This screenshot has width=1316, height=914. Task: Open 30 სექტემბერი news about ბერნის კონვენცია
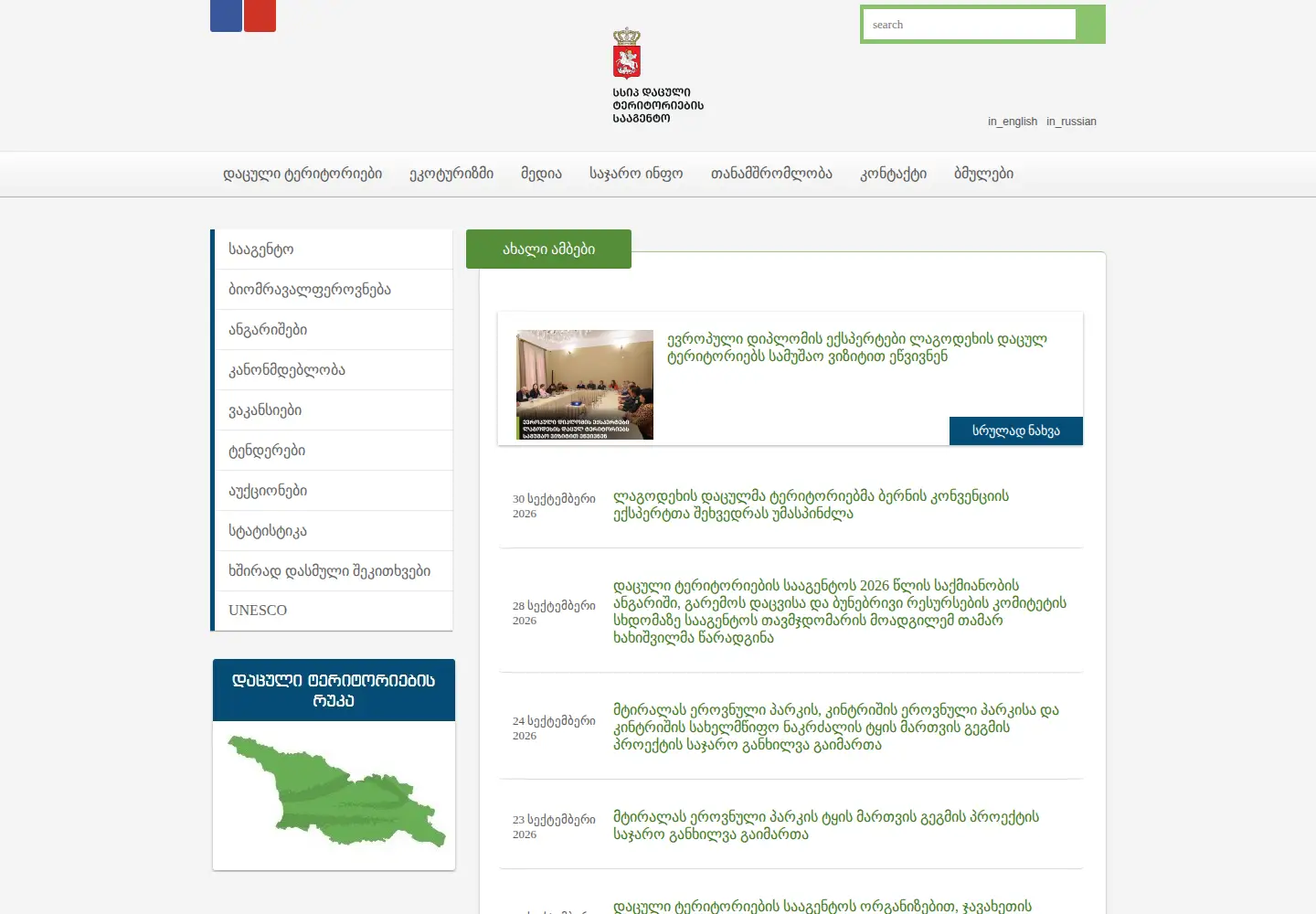click(x=811, y=505)
